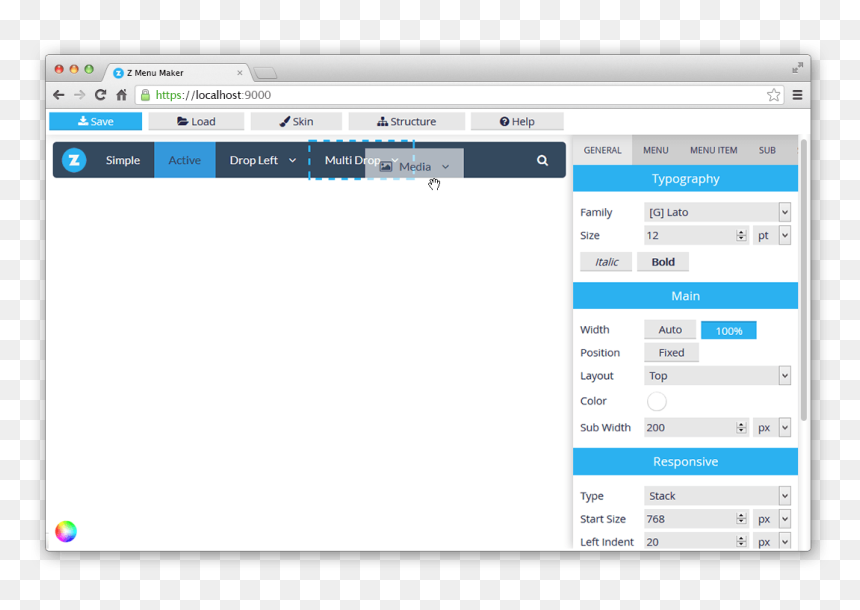Expand the Drop Left menu item
This screenshot has width=860, height=610.
pos(263,160)
